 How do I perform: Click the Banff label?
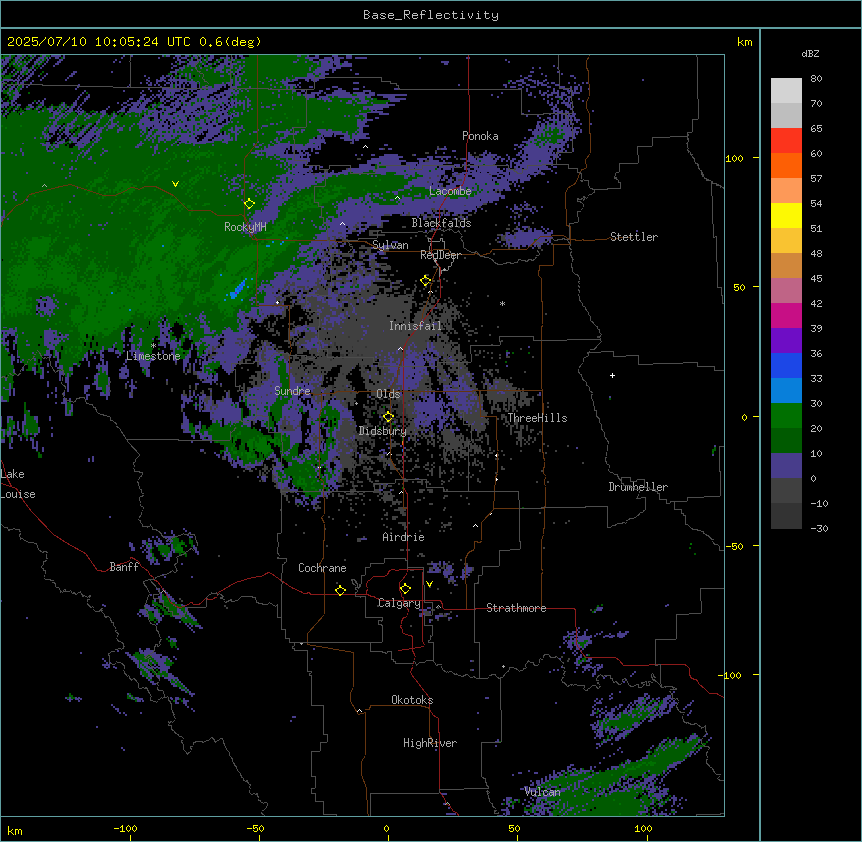pos(124,567)
